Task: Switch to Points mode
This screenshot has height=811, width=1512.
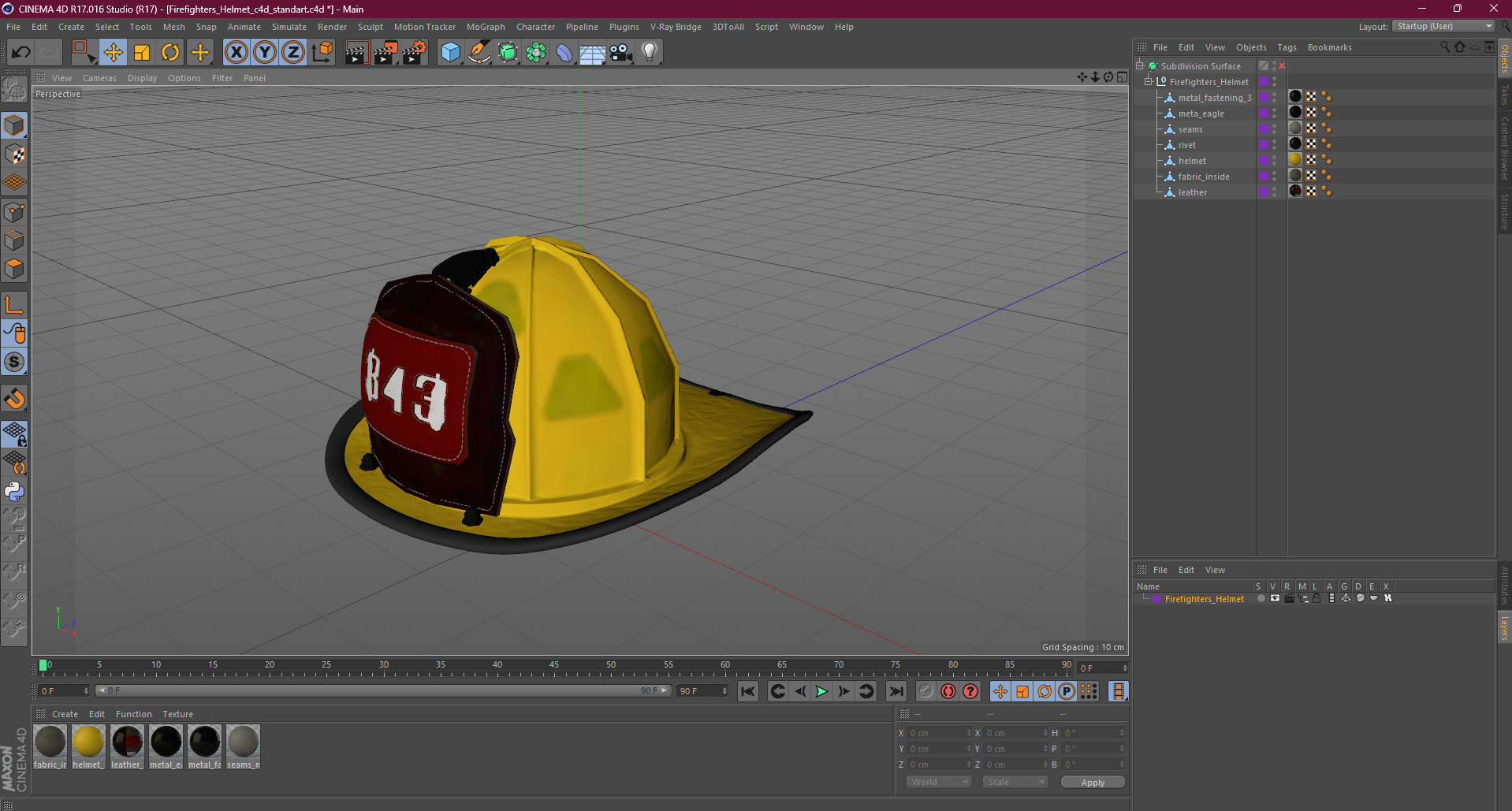Action: point(14,212)
